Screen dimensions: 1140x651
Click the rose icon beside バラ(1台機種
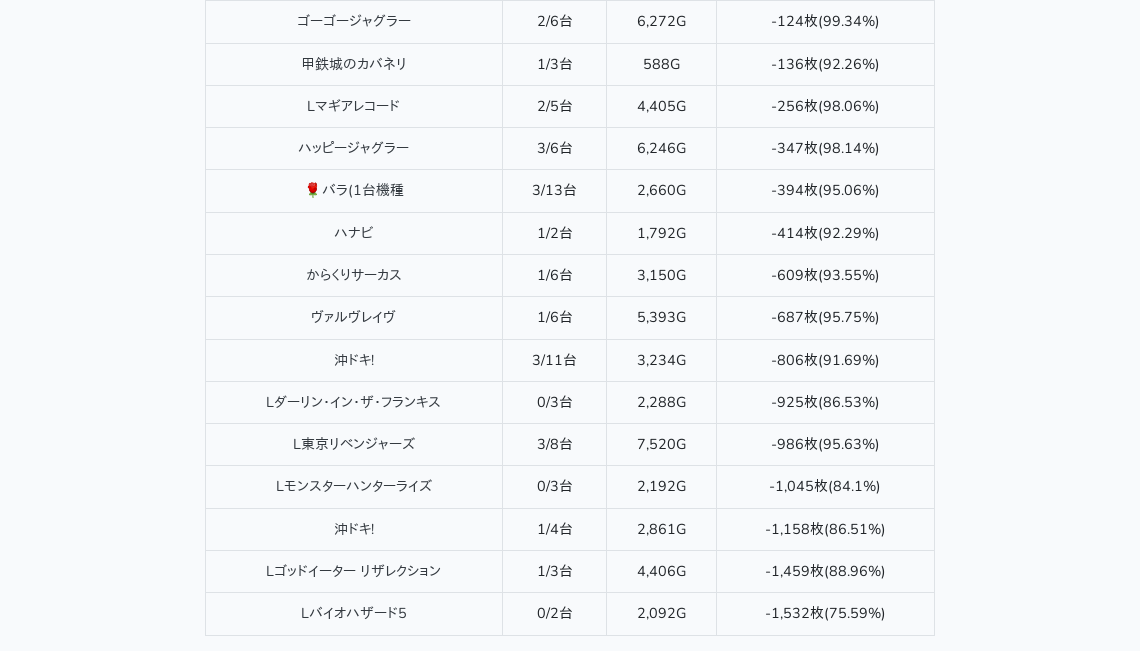(x=312, y=190)
